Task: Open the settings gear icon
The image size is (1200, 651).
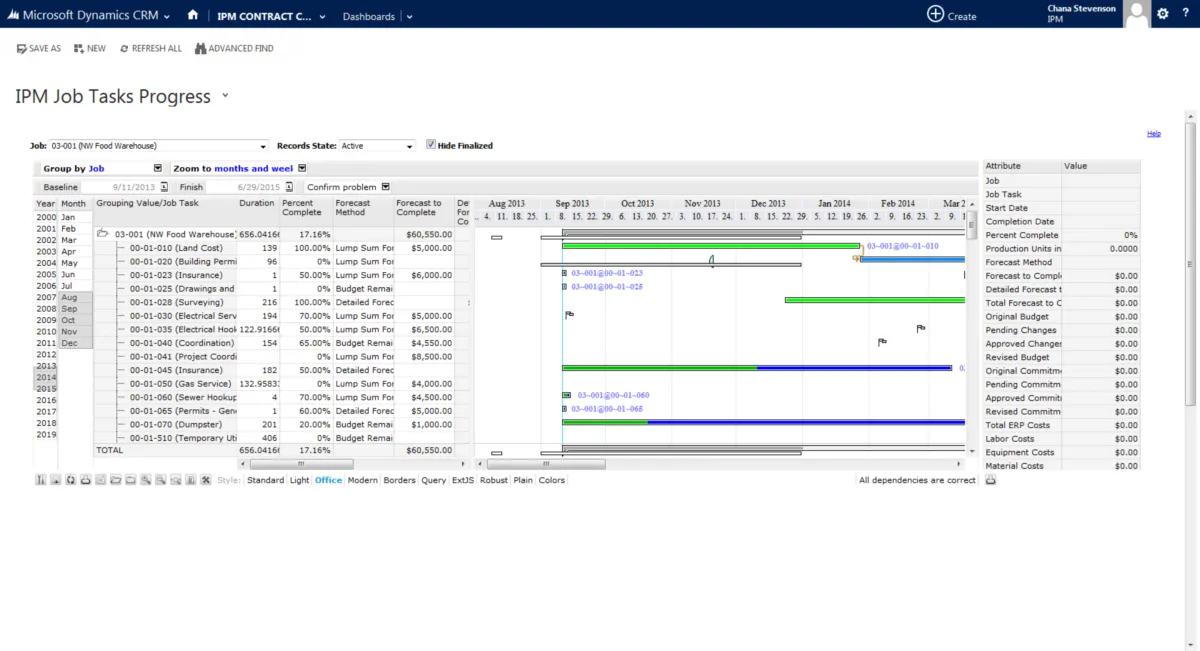Action: pyautogui.click(x=1162, y=14)
